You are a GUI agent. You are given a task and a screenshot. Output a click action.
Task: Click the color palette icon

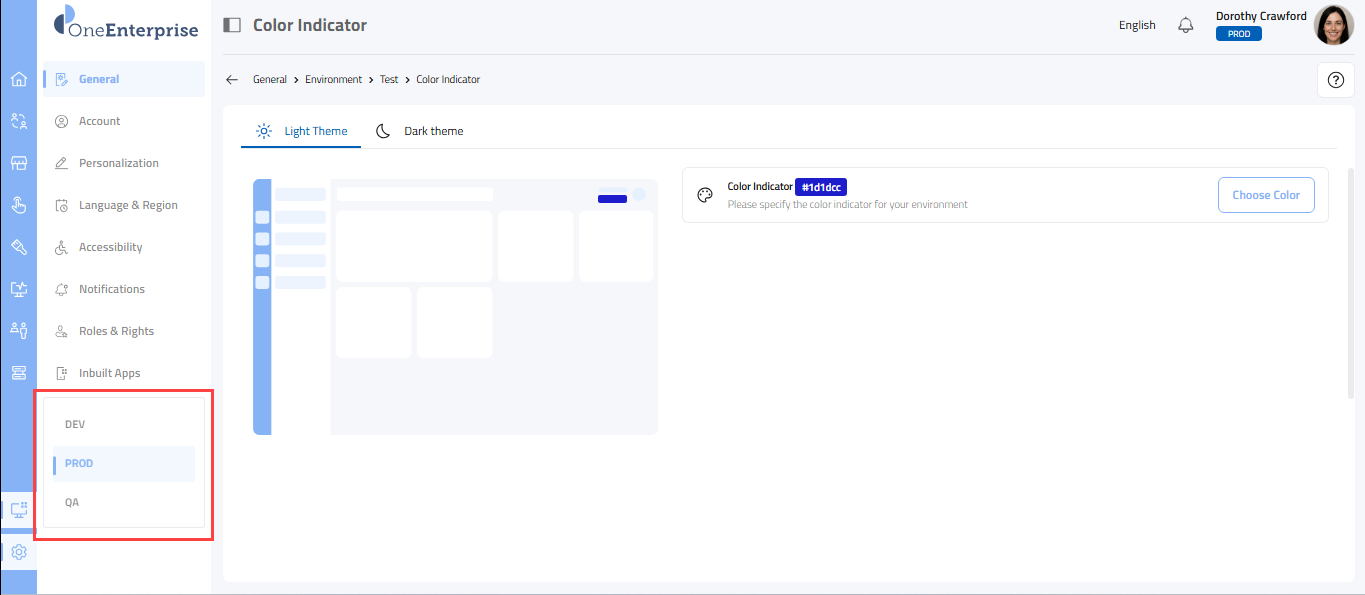click(705, 195)
